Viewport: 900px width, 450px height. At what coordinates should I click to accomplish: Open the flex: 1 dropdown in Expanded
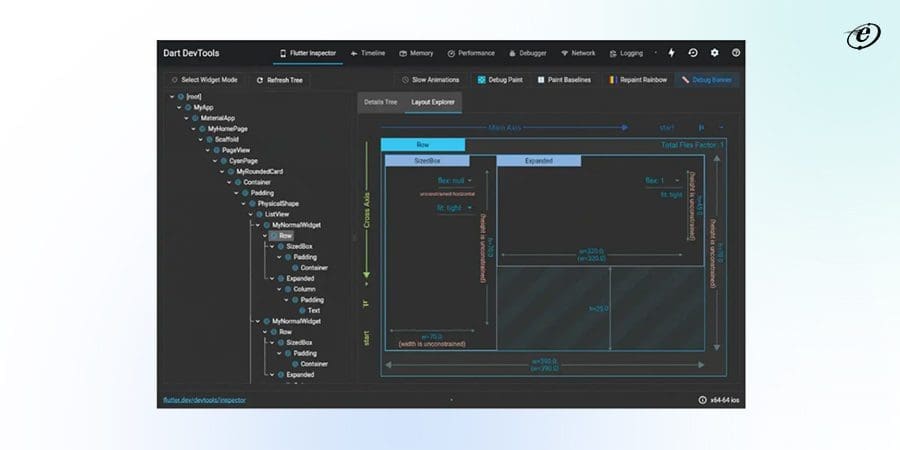[x=662, y=181]
